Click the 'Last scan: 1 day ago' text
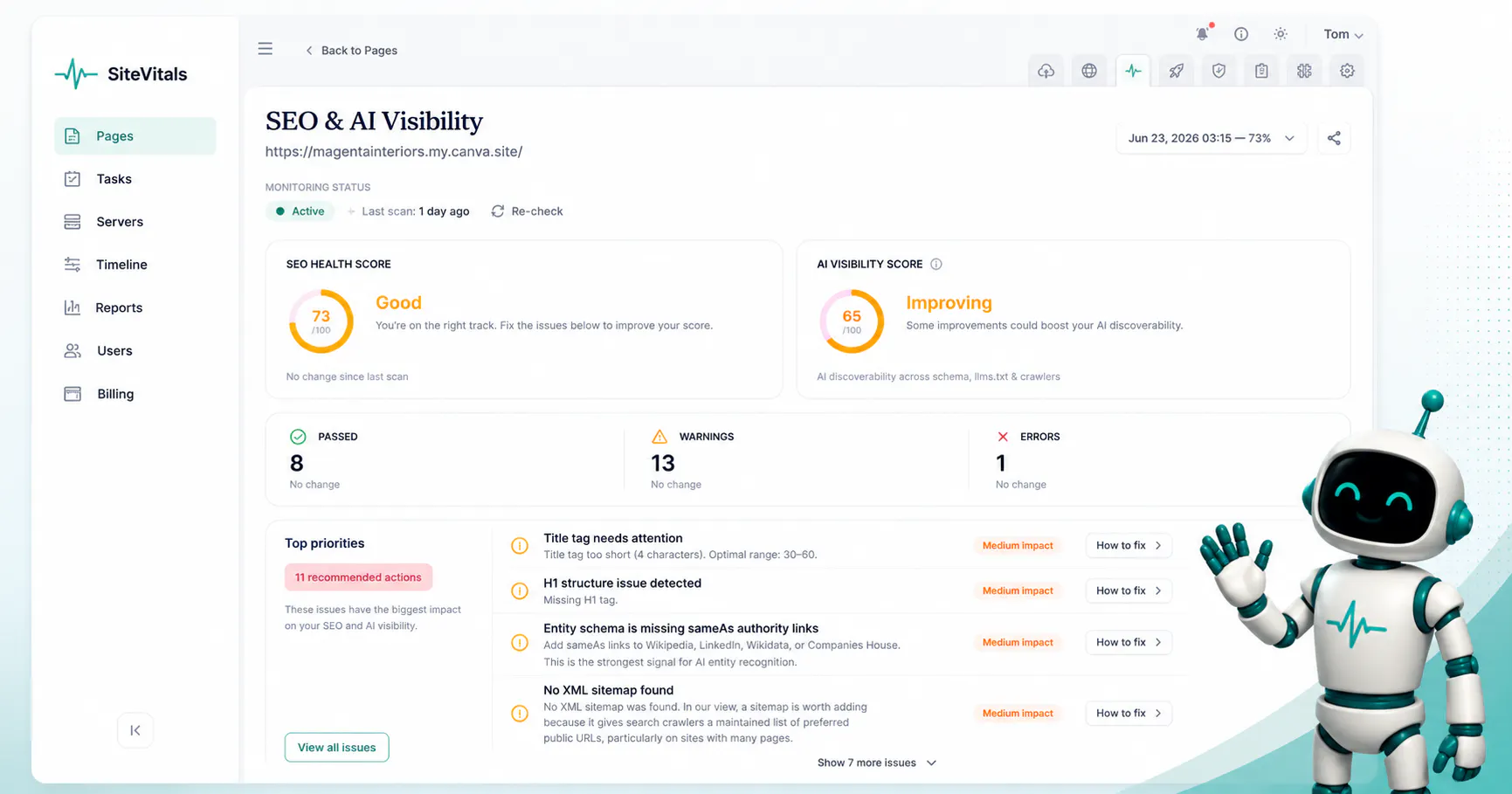This screenshot has width=1512, height=794. pyautogui.click(x=416, y=211)
